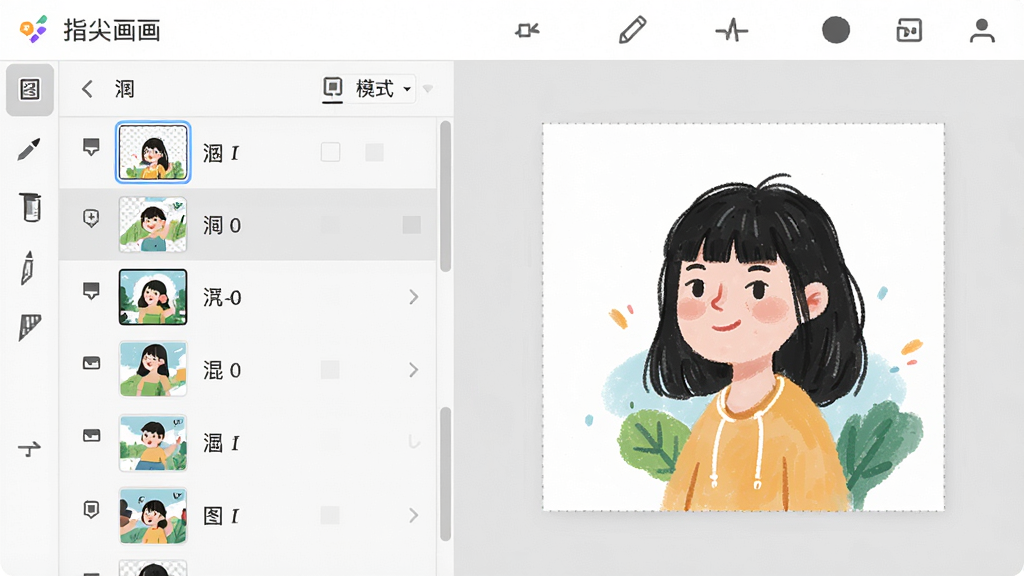Image resolution: width=1024 pixels, height=576 pixels.
Task: Open the camera record icon in top bar
Action: (x=527, y=30)
